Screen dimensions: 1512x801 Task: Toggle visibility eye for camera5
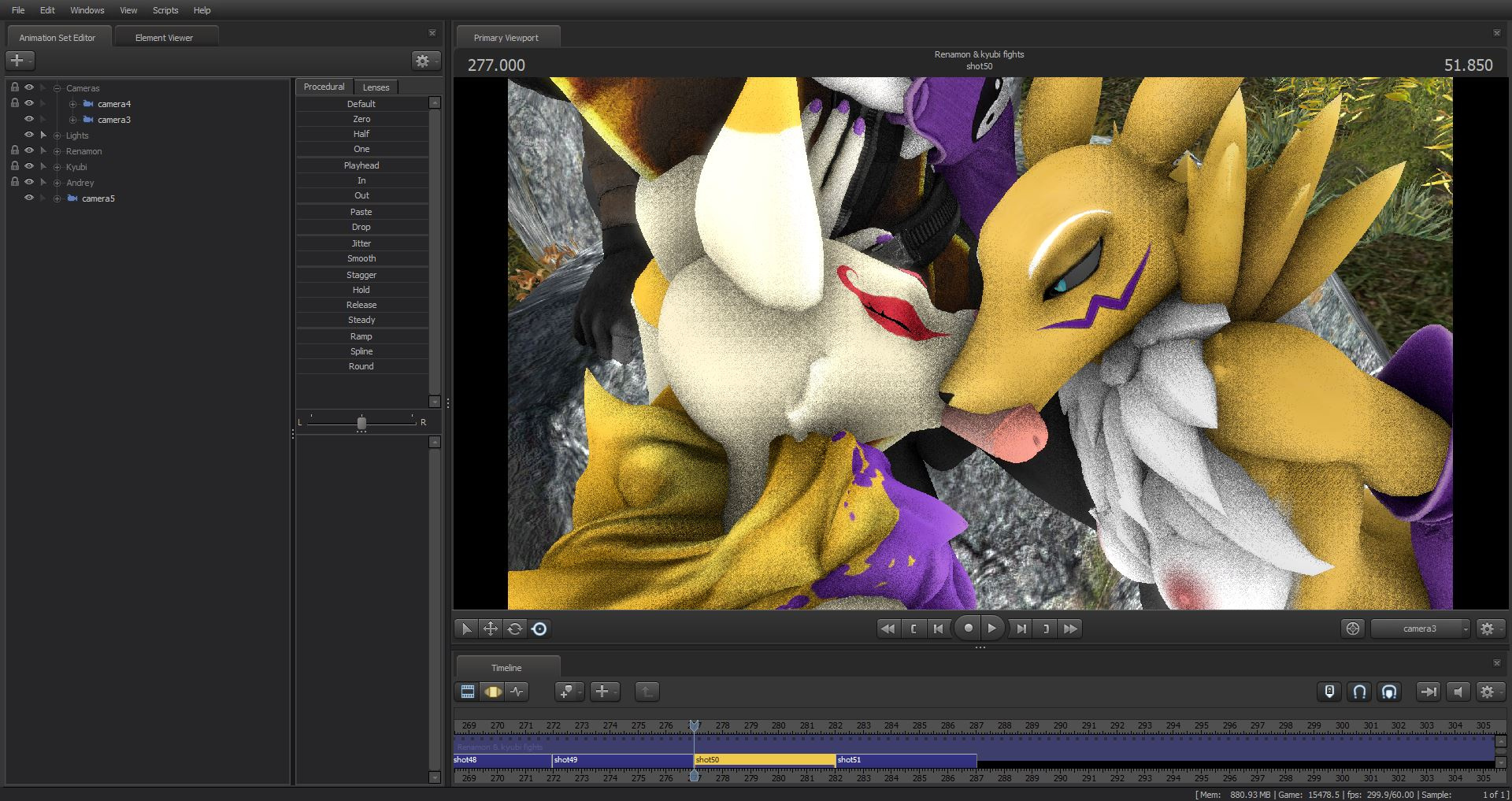(x=29, y=198)
